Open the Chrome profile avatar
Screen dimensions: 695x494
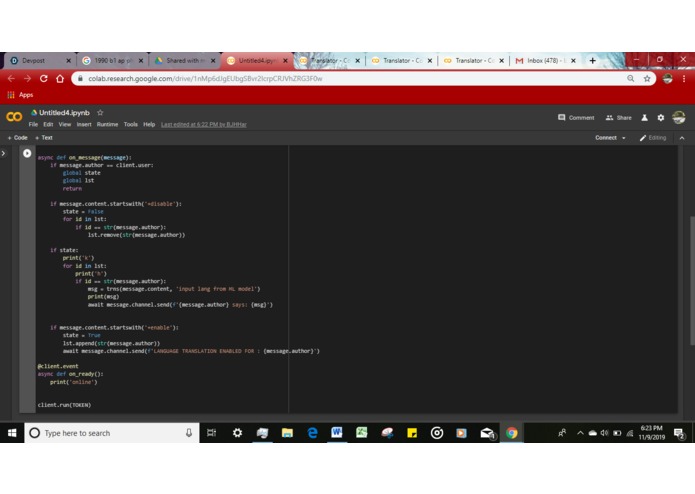coord(668,79)
